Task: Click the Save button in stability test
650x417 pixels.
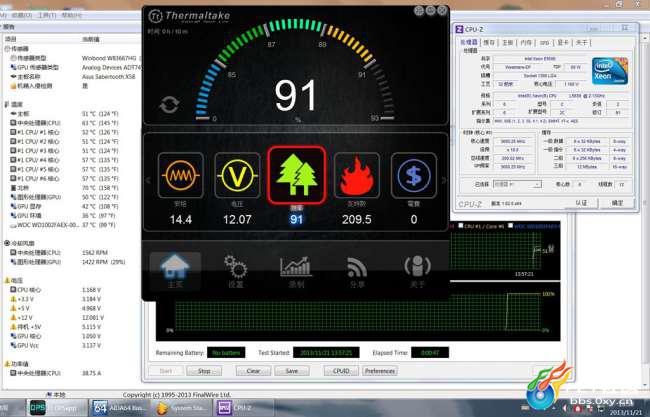Action: (x=292, y=371)
